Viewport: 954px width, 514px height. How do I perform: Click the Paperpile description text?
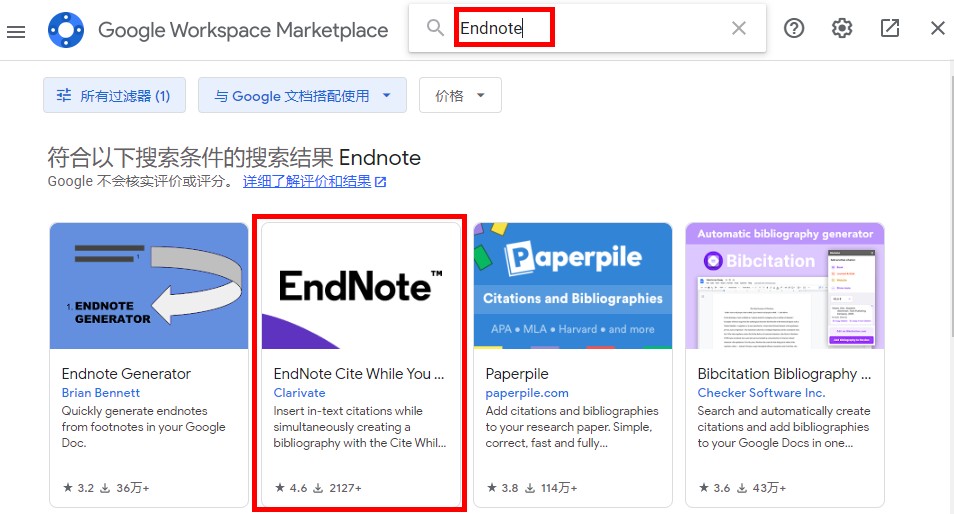572,427
